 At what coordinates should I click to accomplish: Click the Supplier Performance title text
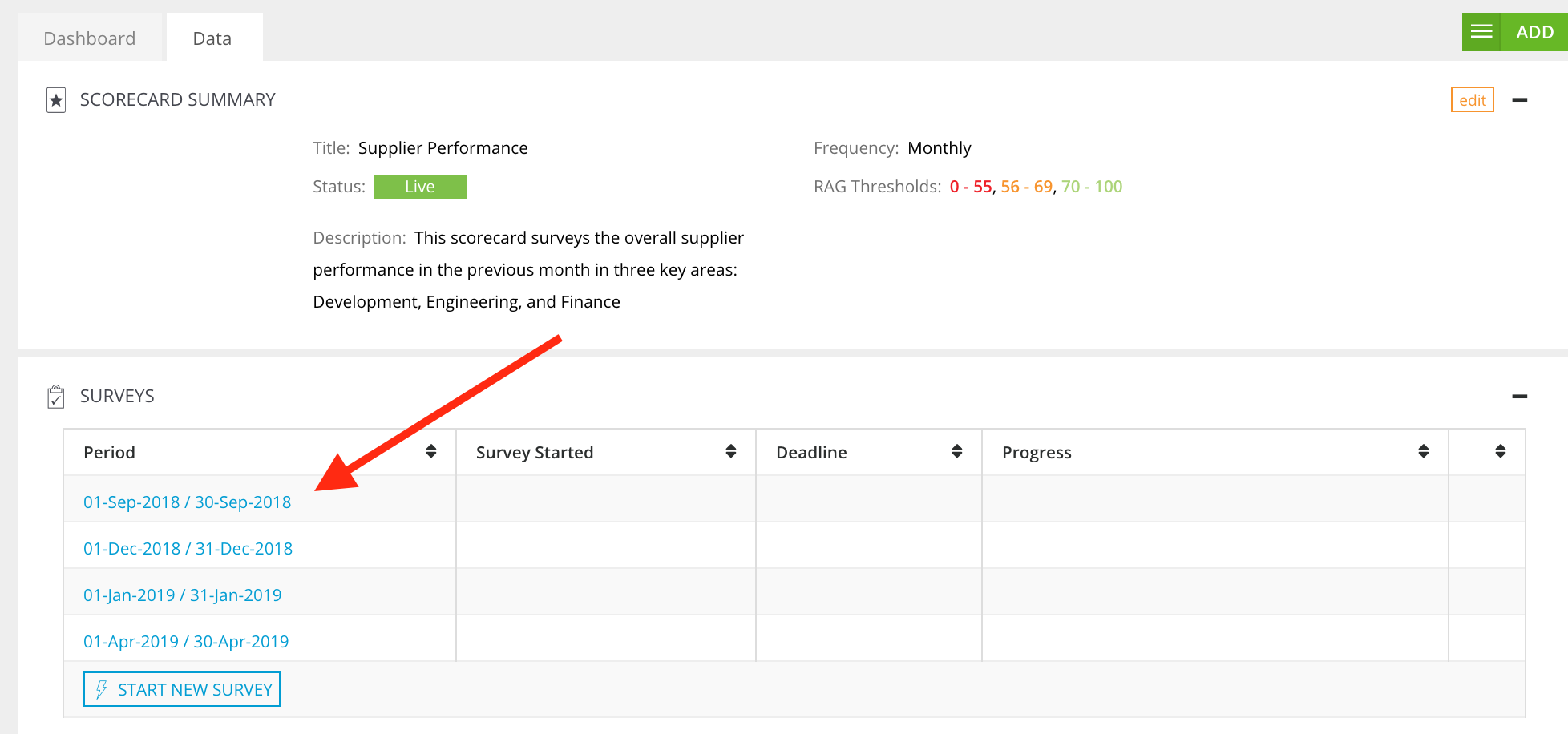[x=443, y=148]
